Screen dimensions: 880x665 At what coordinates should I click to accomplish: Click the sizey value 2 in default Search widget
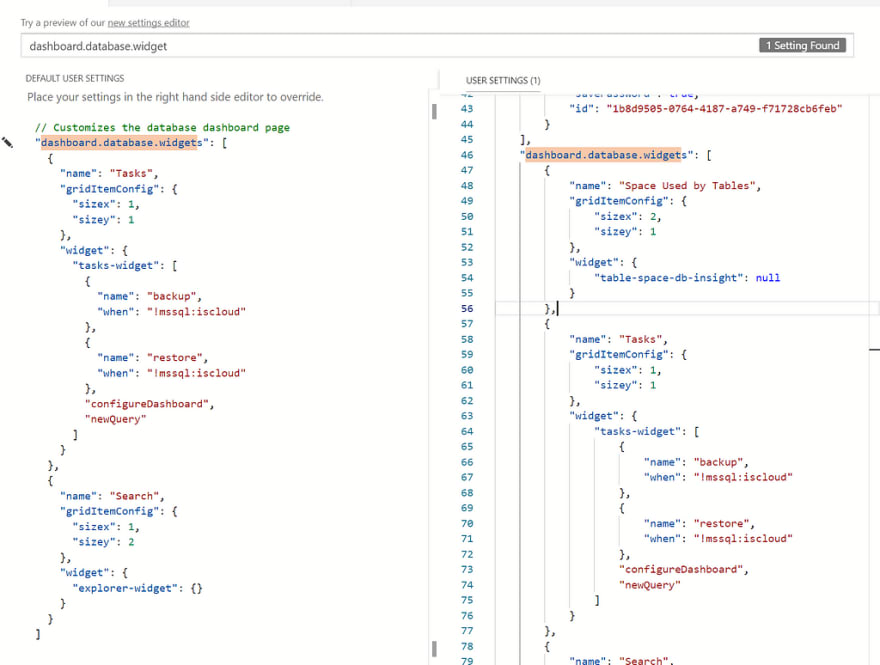131,542
